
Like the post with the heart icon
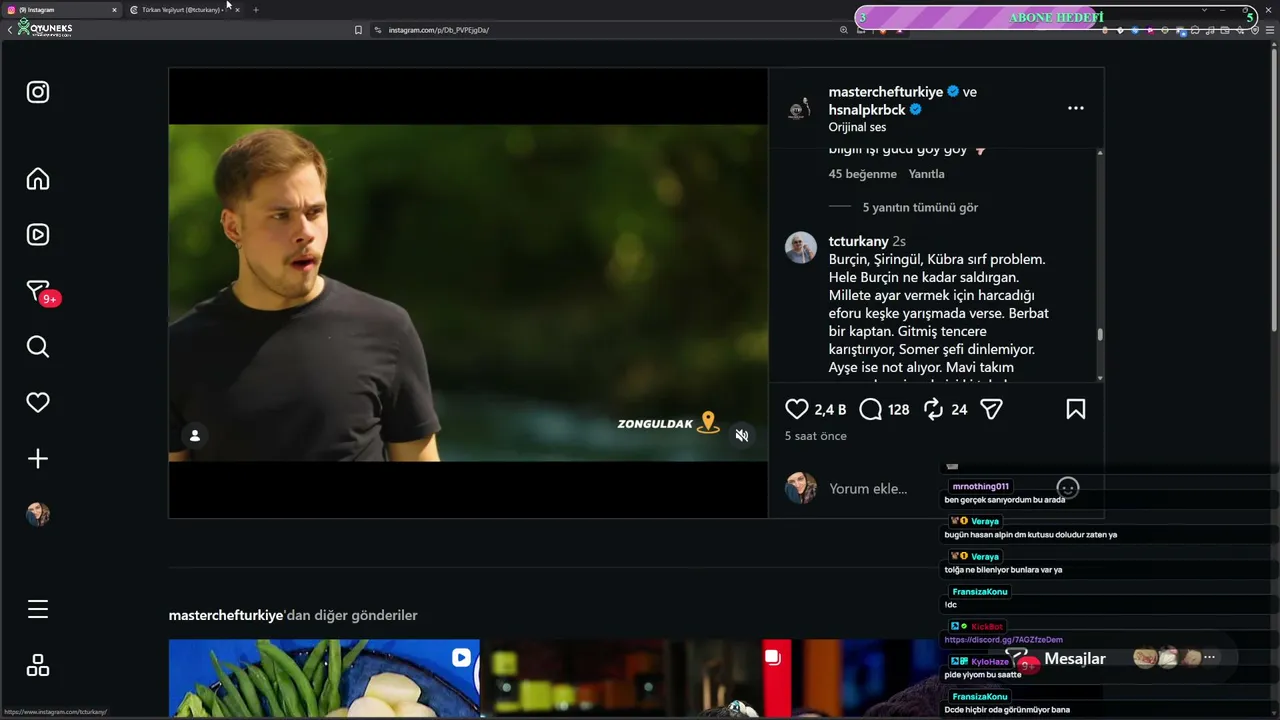pyautogui.click(x=797, y=409)
